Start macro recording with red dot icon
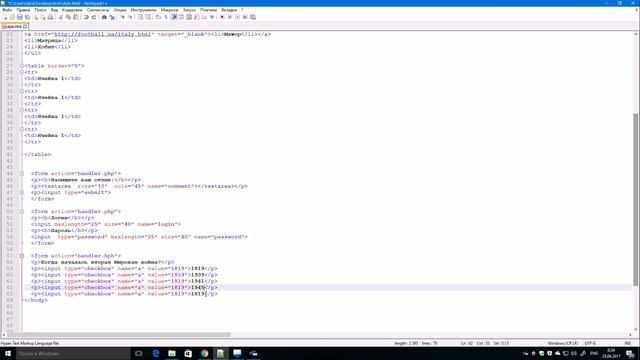The image size is (640, 360). coord(222,17)
